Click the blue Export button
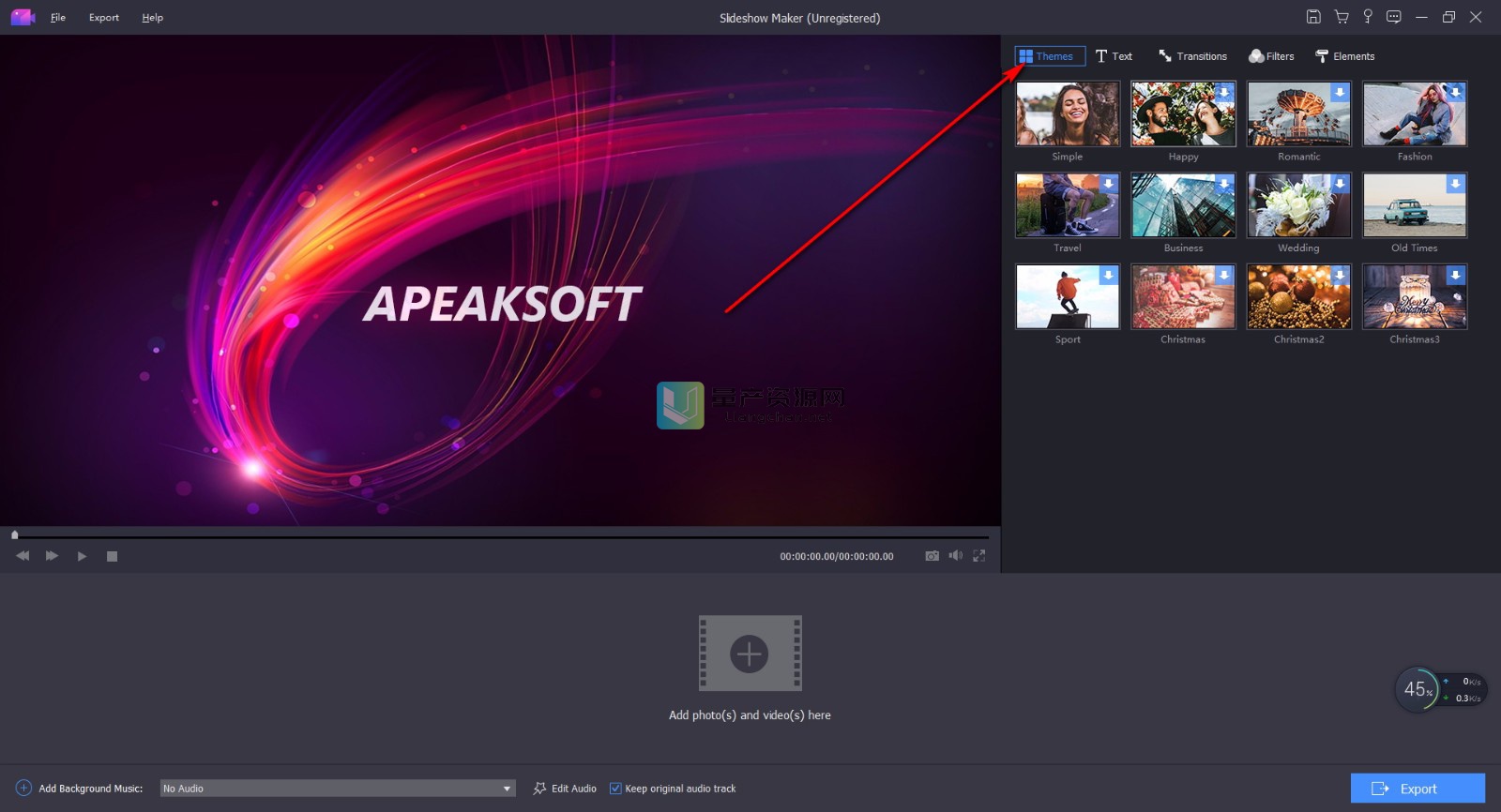The image size is (1501, 812). pos(1418,789)
